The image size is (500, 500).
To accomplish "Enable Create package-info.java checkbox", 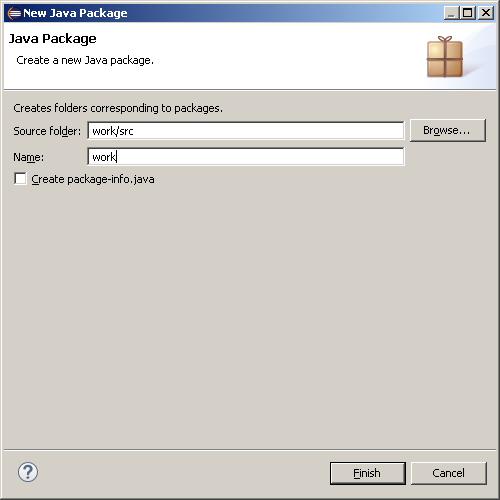I will [x=20, y=179].
